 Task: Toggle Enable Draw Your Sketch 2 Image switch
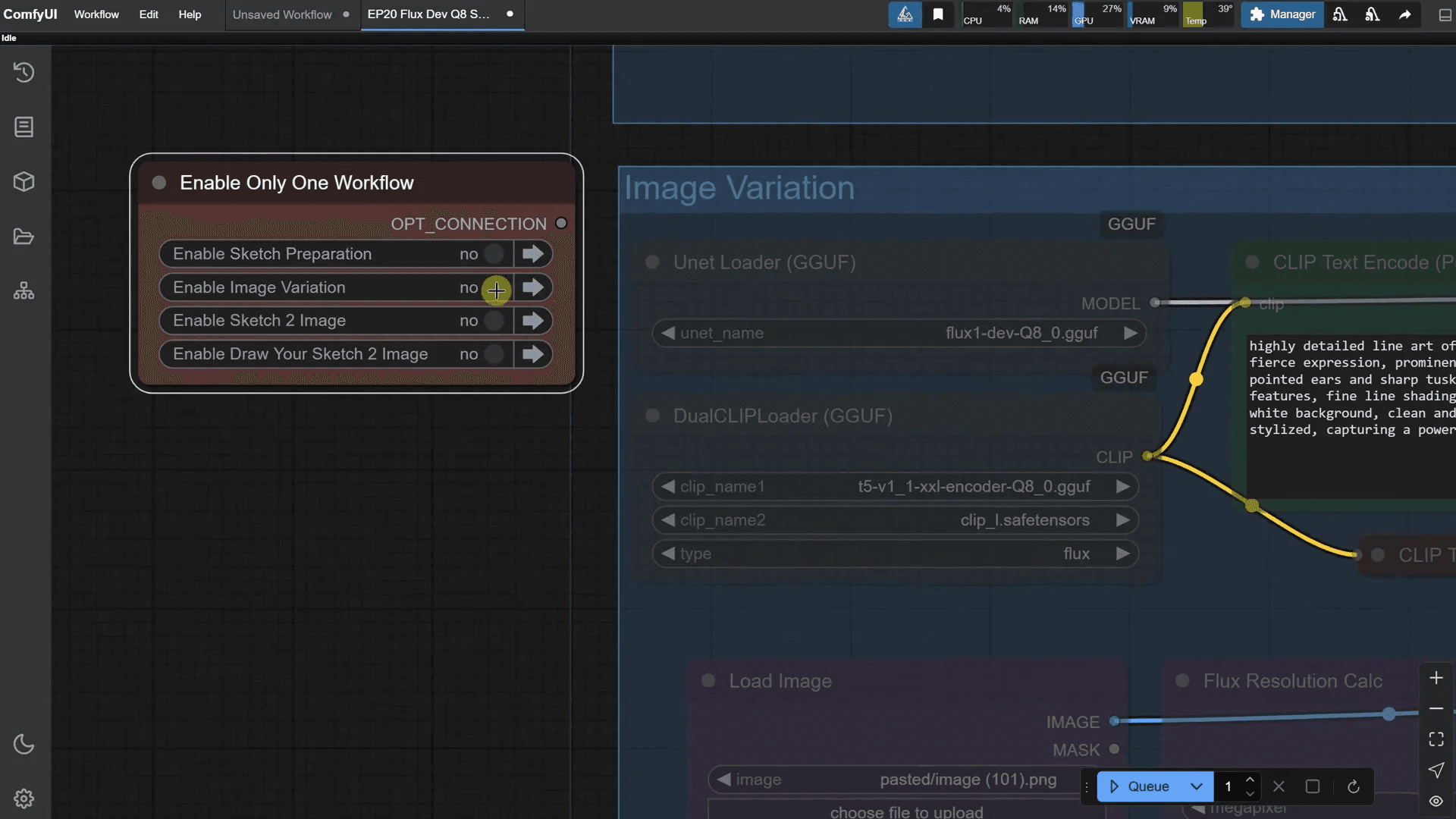click(x=494, y=354)
